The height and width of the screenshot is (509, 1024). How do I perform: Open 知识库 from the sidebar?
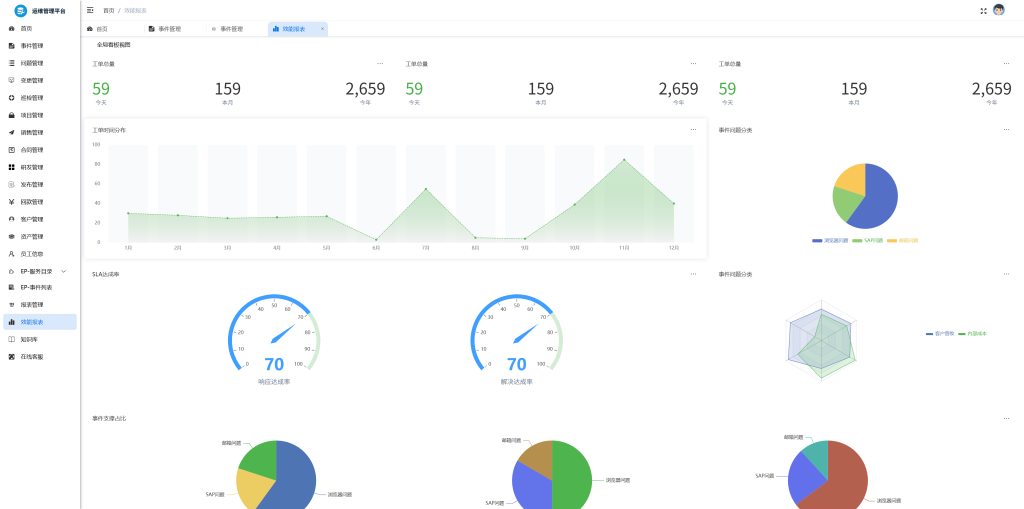[29, 339]
